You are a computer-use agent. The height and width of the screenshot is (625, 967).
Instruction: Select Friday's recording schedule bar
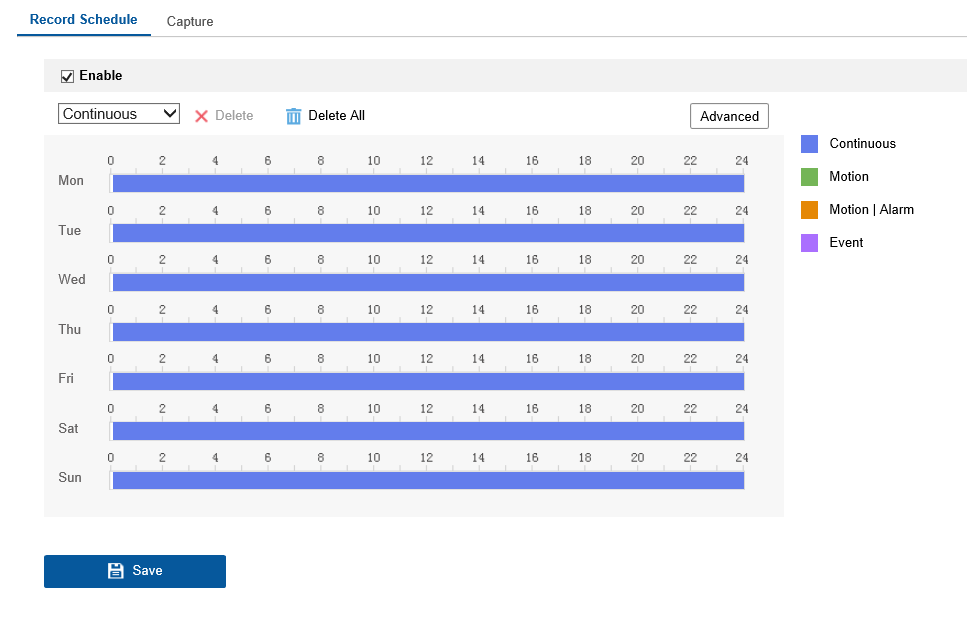coord(428,381)
